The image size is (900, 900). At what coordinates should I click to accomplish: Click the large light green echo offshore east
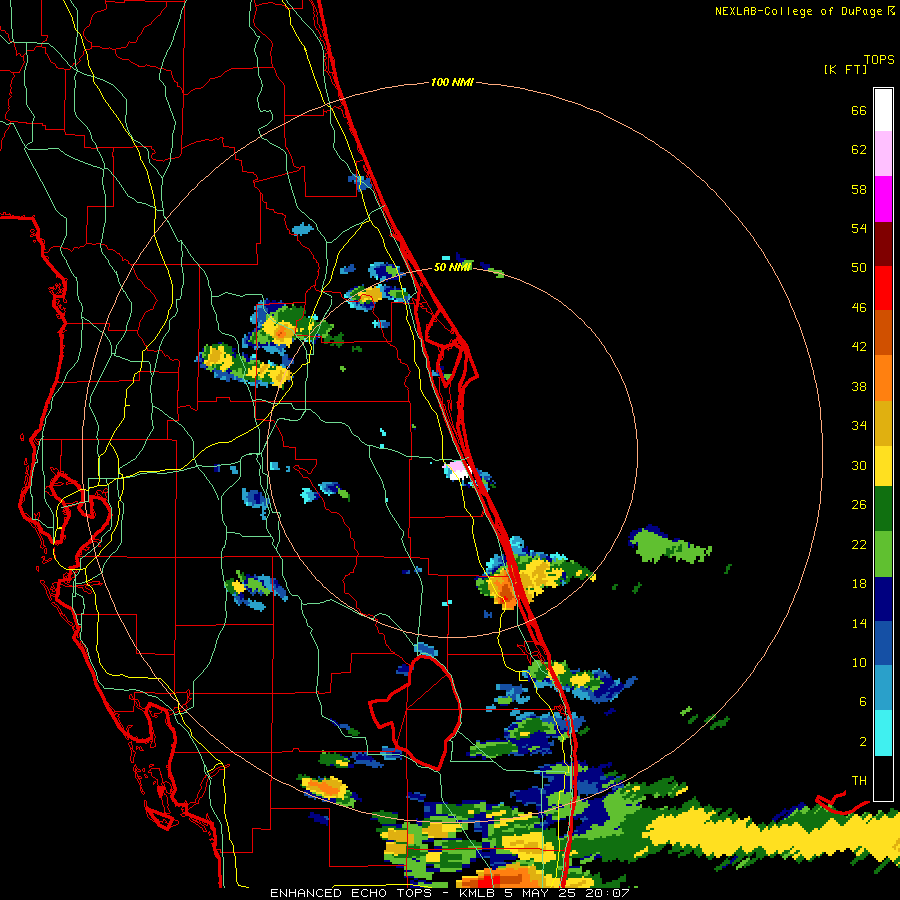click(669, 546)
